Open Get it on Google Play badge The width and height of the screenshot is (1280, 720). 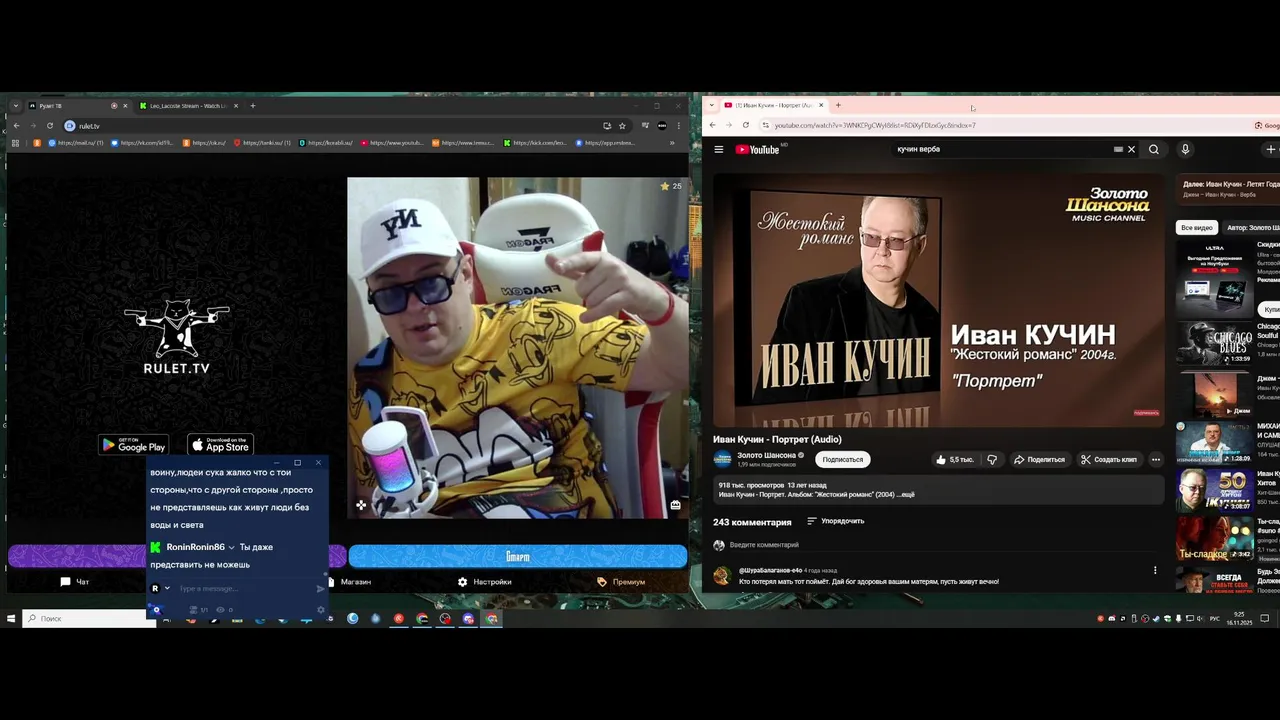pos(133,445)
